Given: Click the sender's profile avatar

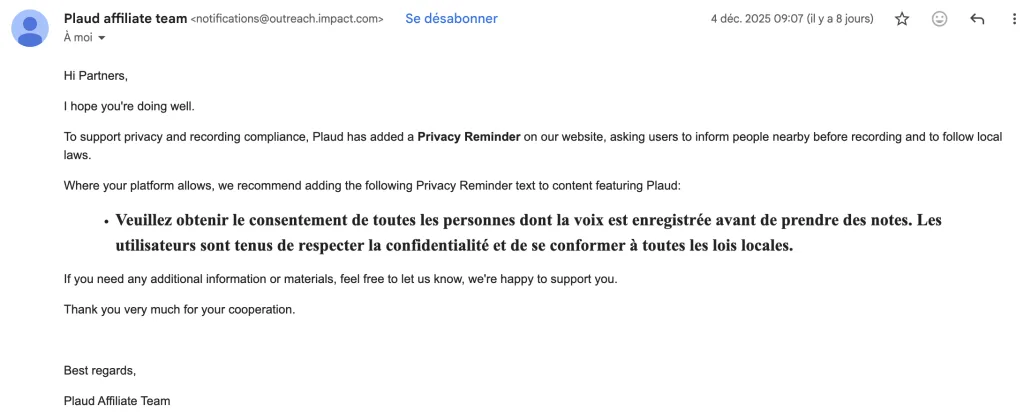Looking at the screenshot, I should (31, 28).
